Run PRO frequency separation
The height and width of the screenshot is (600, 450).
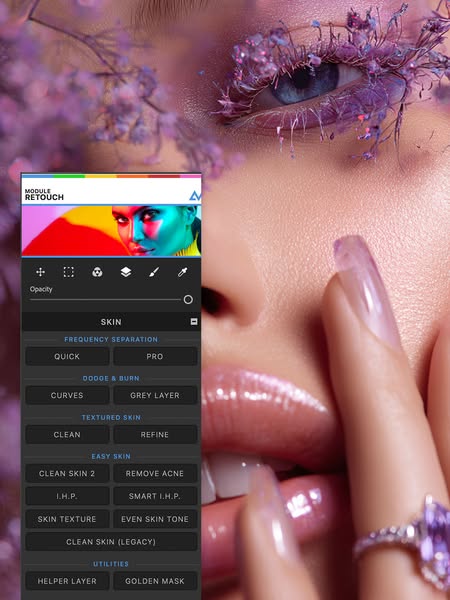pos(155,356)
